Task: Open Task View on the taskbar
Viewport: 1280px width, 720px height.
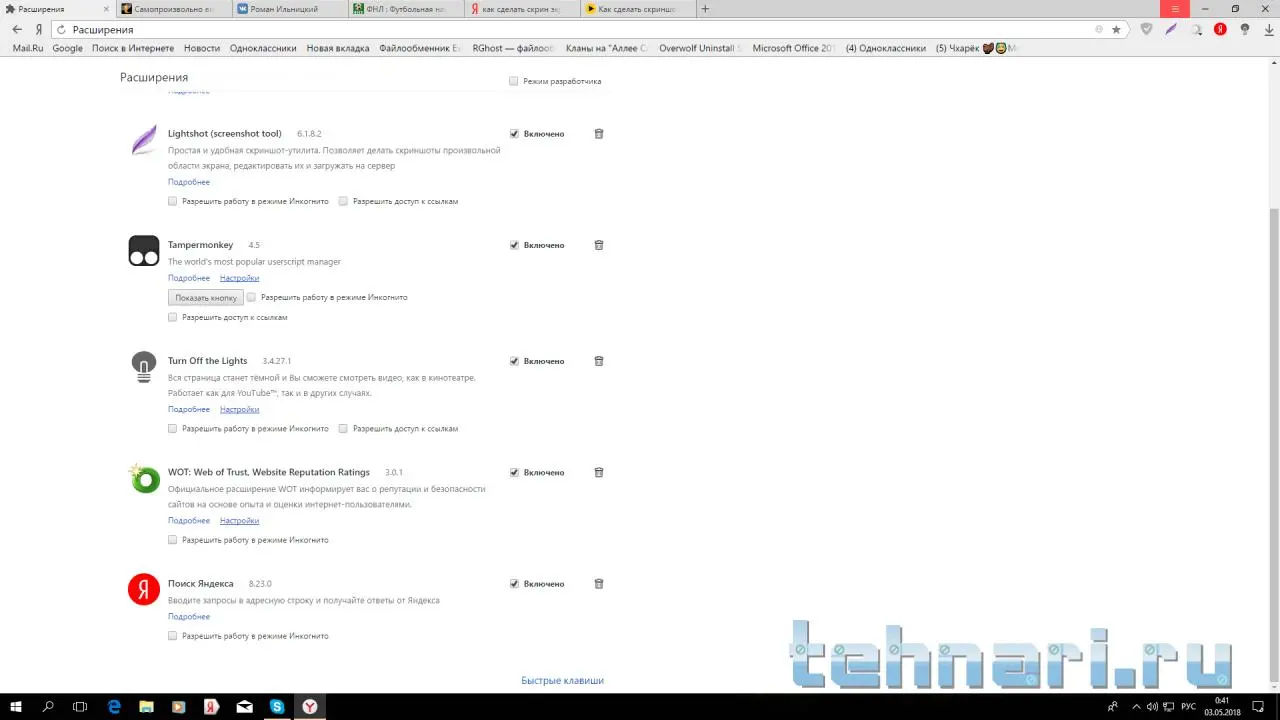Action: click(80, 707)
